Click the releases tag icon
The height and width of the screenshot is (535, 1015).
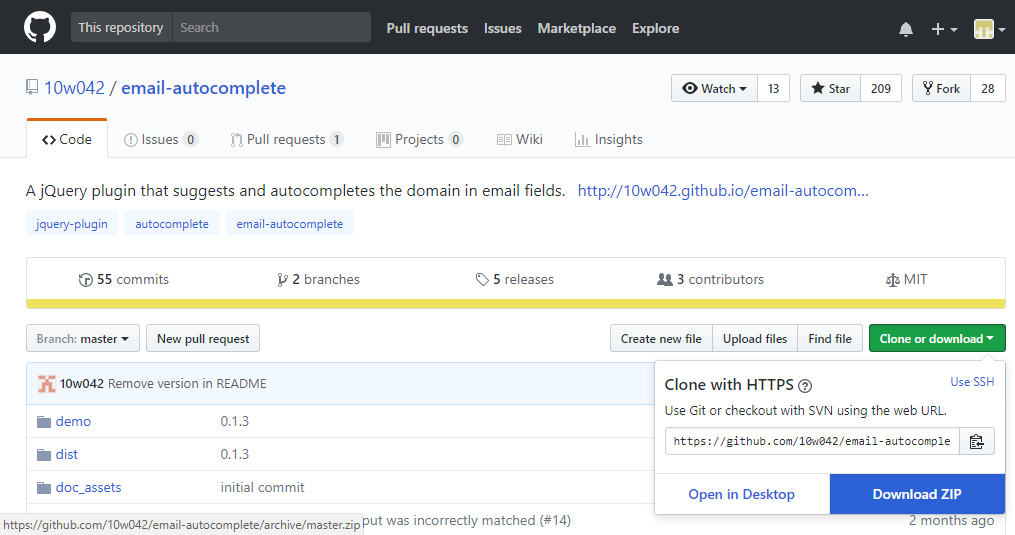pyautogui.click(x=482, y=280)
